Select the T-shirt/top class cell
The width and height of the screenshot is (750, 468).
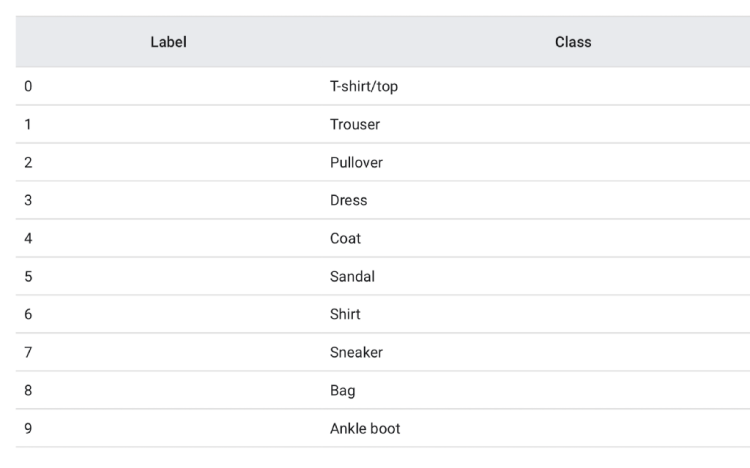coord(364,86)
